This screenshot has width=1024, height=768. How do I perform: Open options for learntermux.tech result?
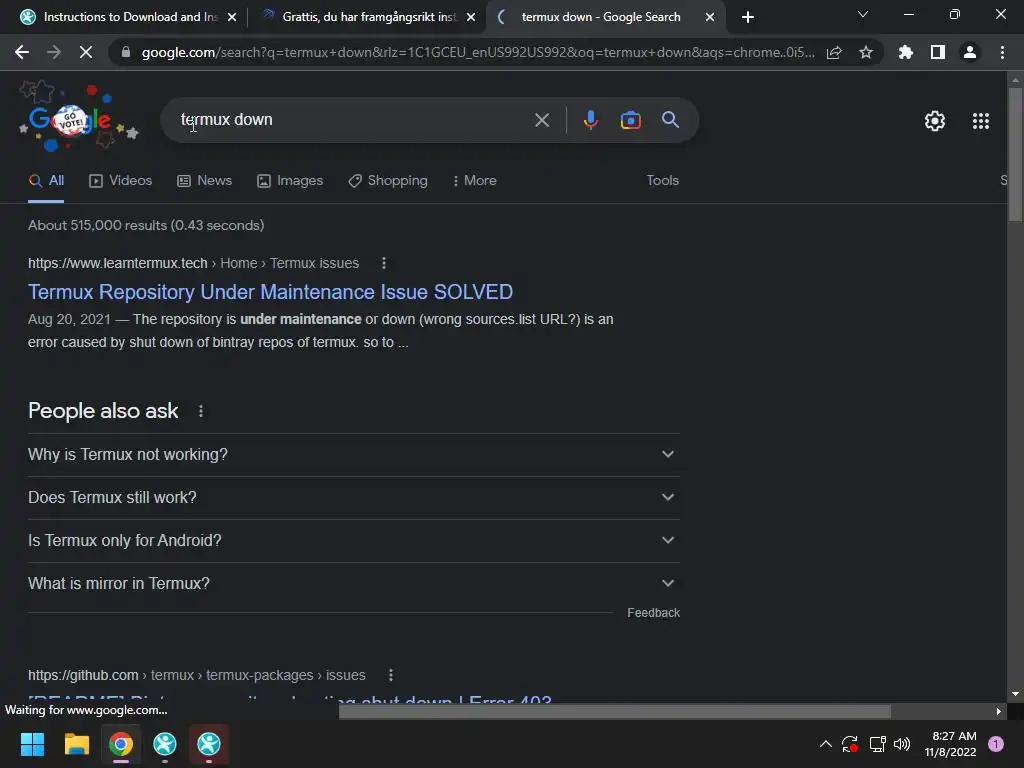tap(384, 263)
